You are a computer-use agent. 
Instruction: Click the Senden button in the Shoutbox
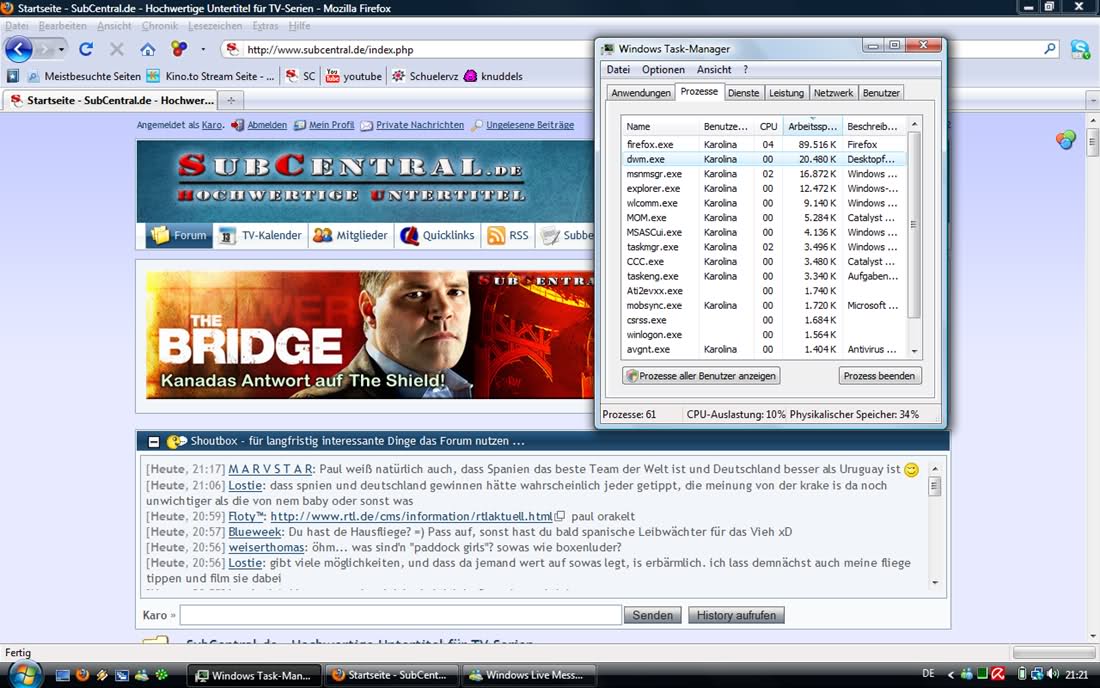coord(652,615)
